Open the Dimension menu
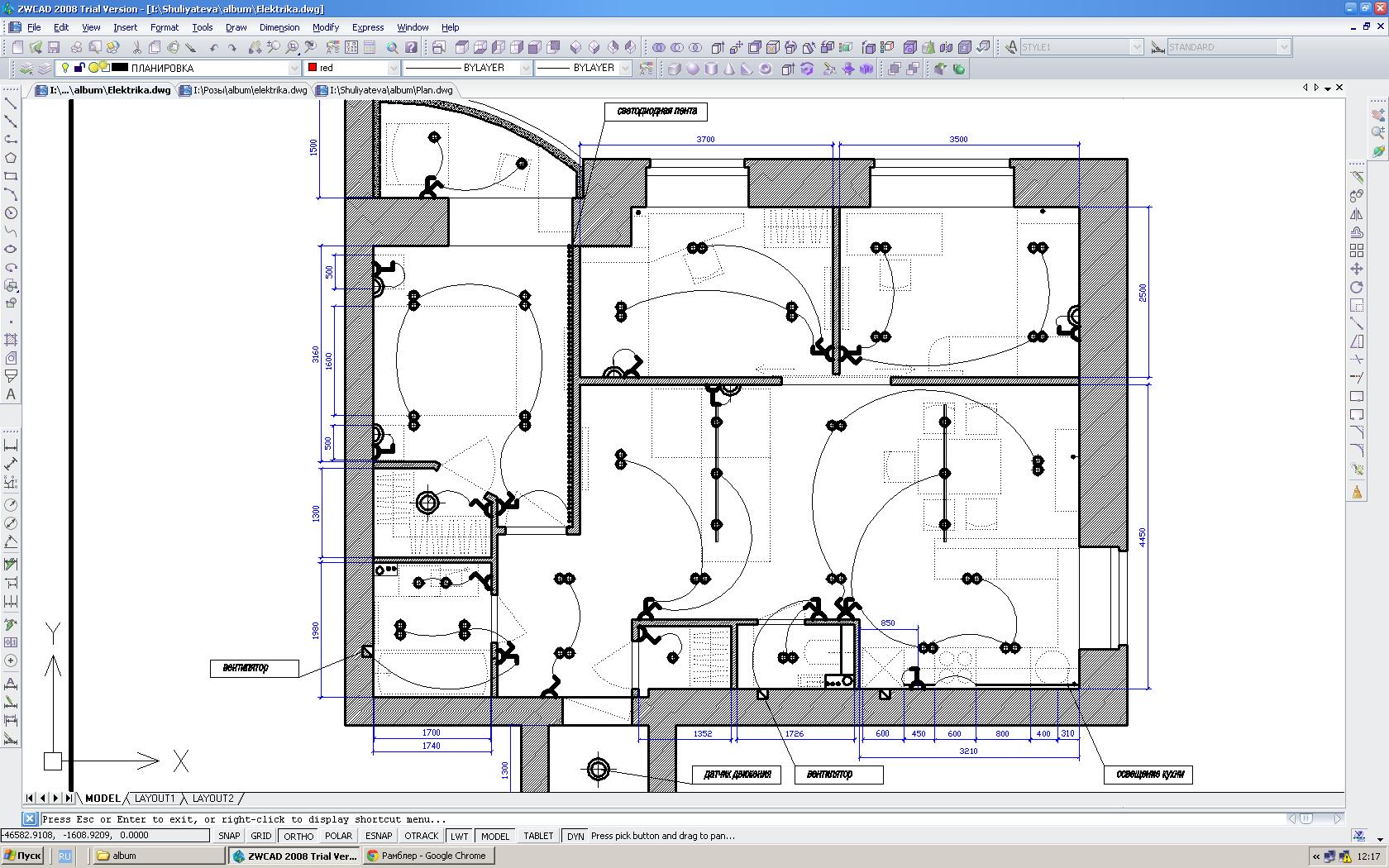This screenshot has height=868, width=1389. coord(279,27)
